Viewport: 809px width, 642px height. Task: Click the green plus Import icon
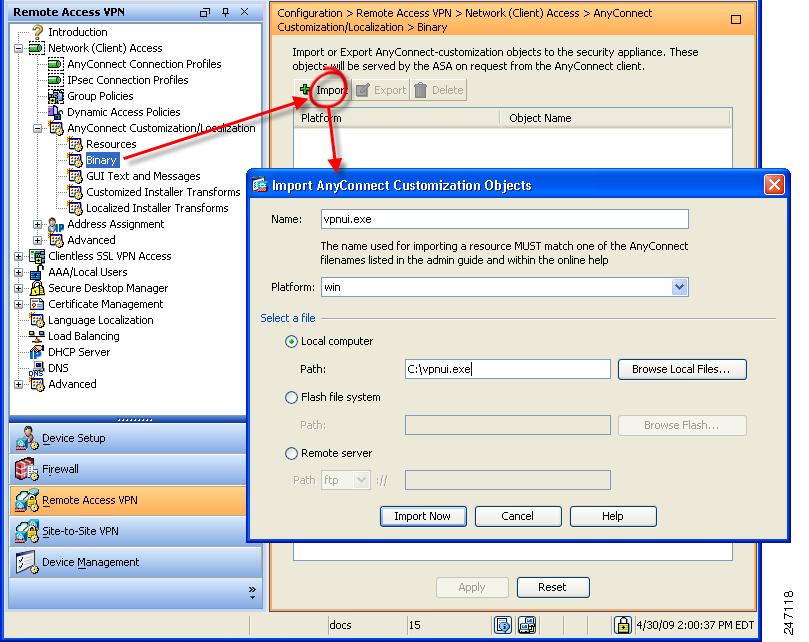click(x=305, y=89)
